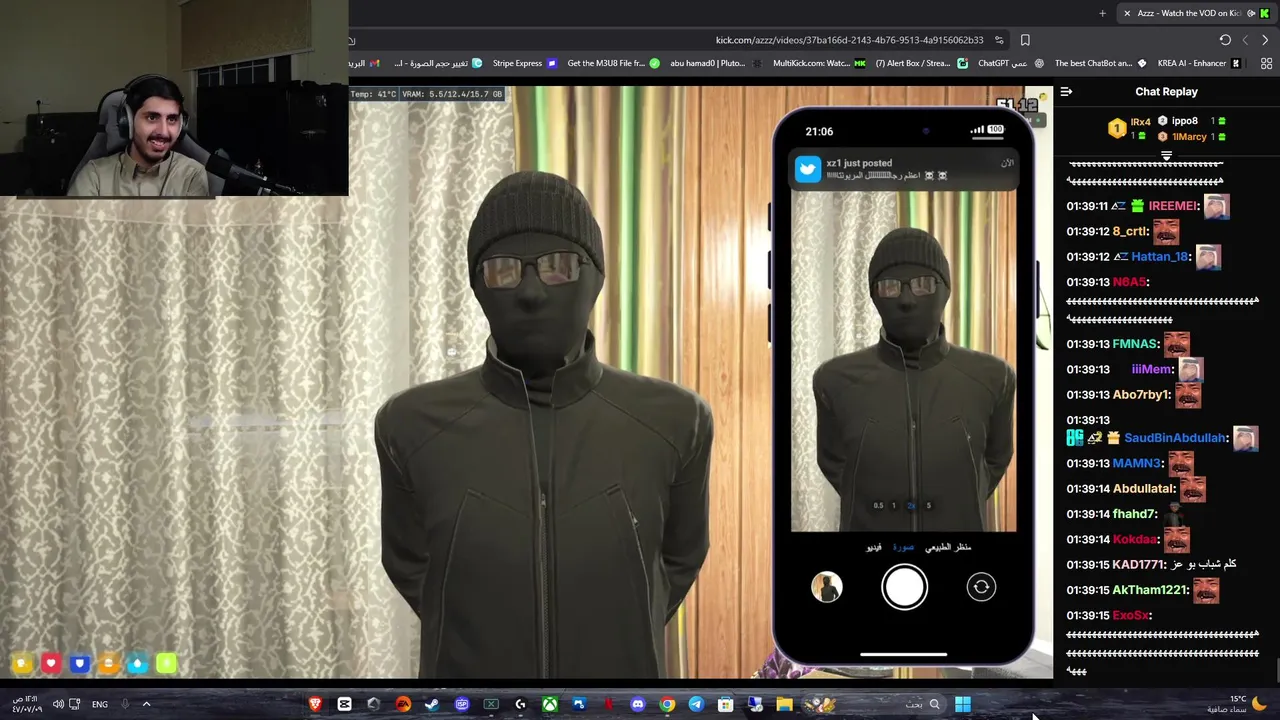
Task: Click the 1lMarcy gifter name
Action: click(x=1189, y=136)
